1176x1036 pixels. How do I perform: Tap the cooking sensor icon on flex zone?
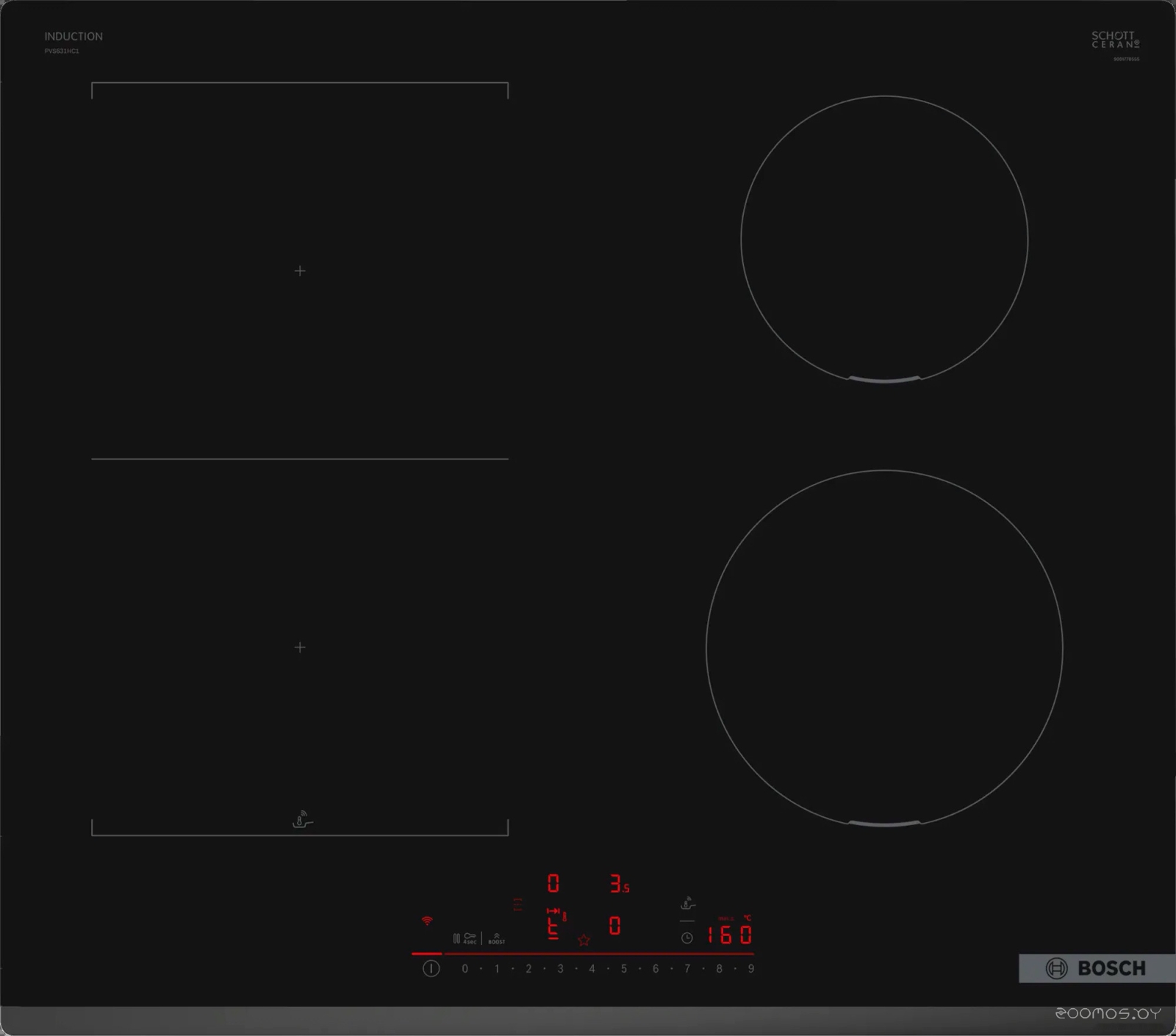(301, 820)
